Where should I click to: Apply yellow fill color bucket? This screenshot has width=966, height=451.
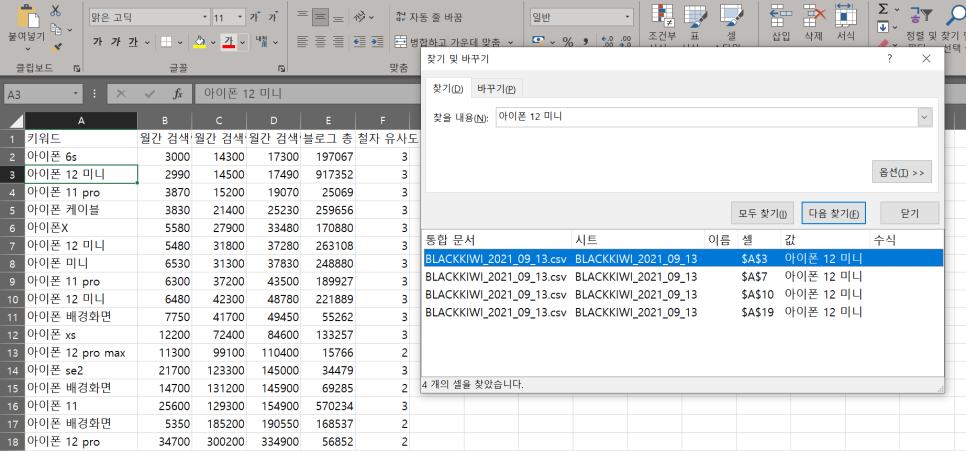[200, 42]
